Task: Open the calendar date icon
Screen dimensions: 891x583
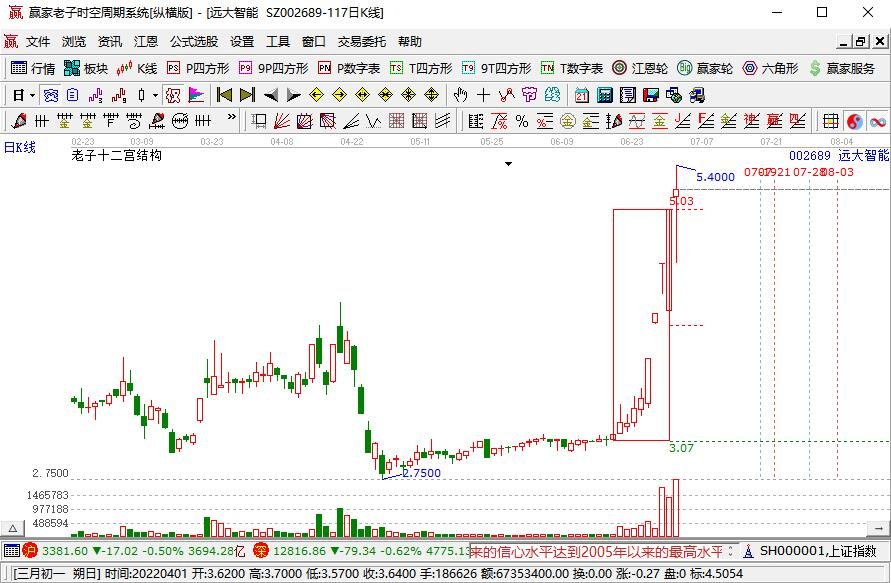Action: click(581, 95)
